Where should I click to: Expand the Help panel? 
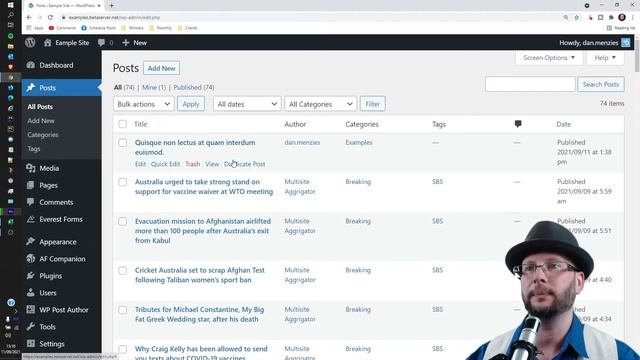click(605, 58)
